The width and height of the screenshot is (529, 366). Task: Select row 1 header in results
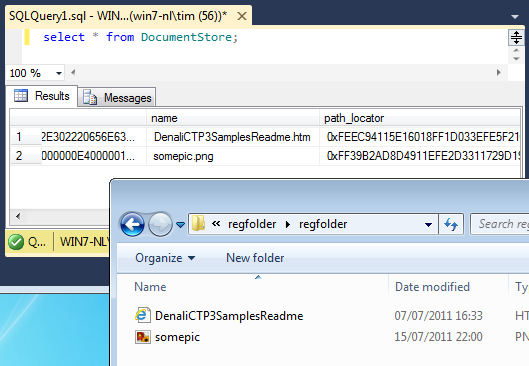26,137
